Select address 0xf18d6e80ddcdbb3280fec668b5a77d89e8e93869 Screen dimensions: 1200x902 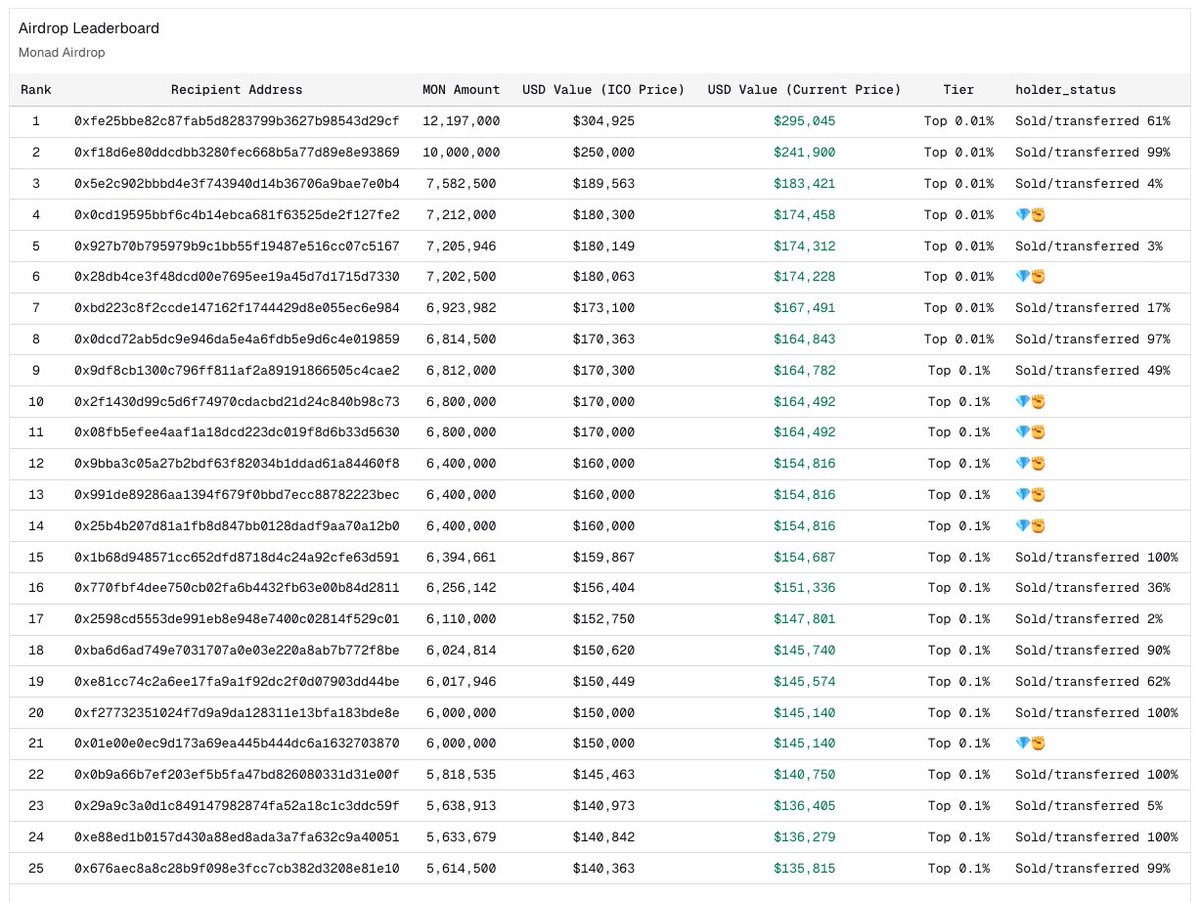click(237, 153)
